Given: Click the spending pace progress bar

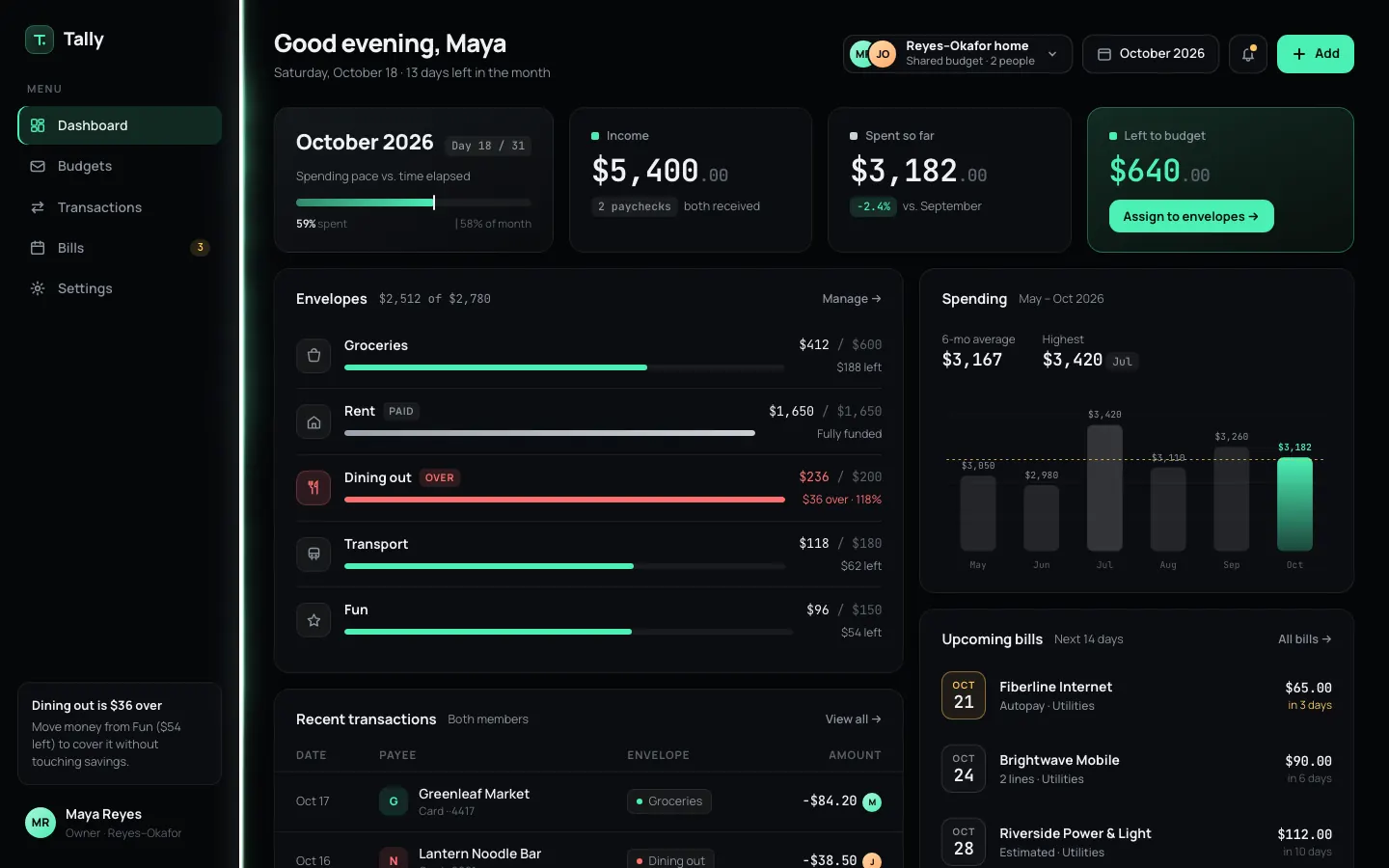Looking at the screenshot, I should [x=414, y=203].
